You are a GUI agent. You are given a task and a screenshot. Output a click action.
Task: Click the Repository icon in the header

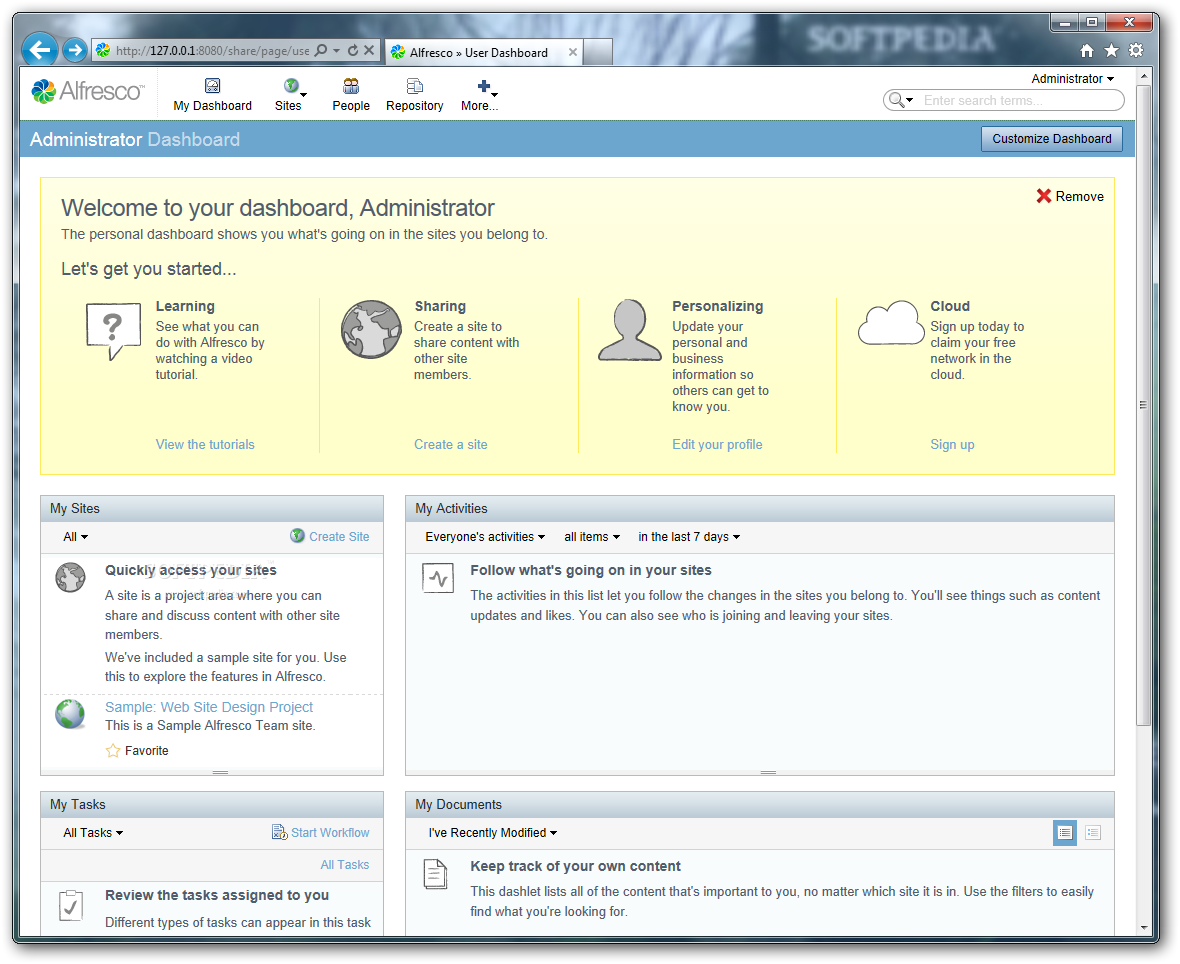click(414, 86)
